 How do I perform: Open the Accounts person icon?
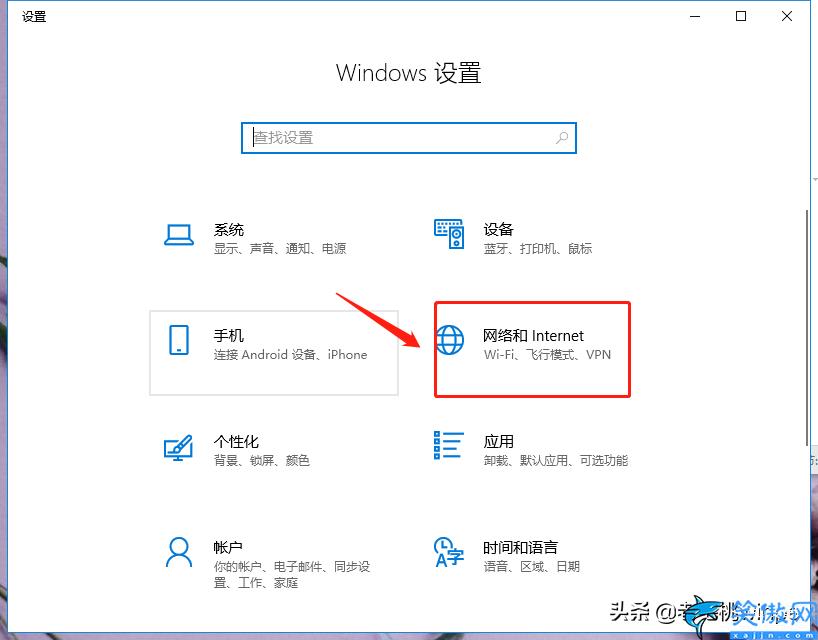click(179, 552)
